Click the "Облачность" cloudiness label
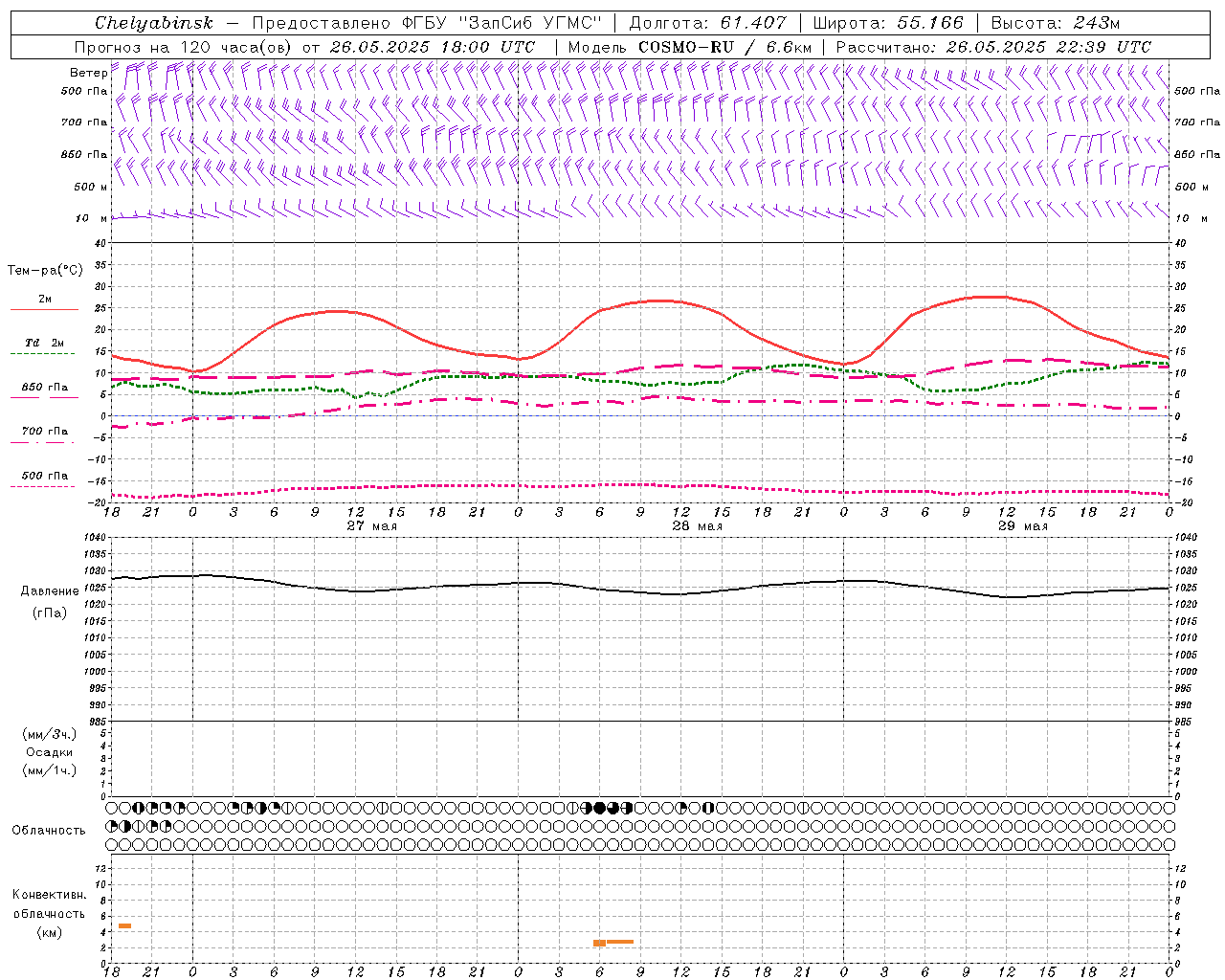The image size is (1225, 980). [49, 830]
